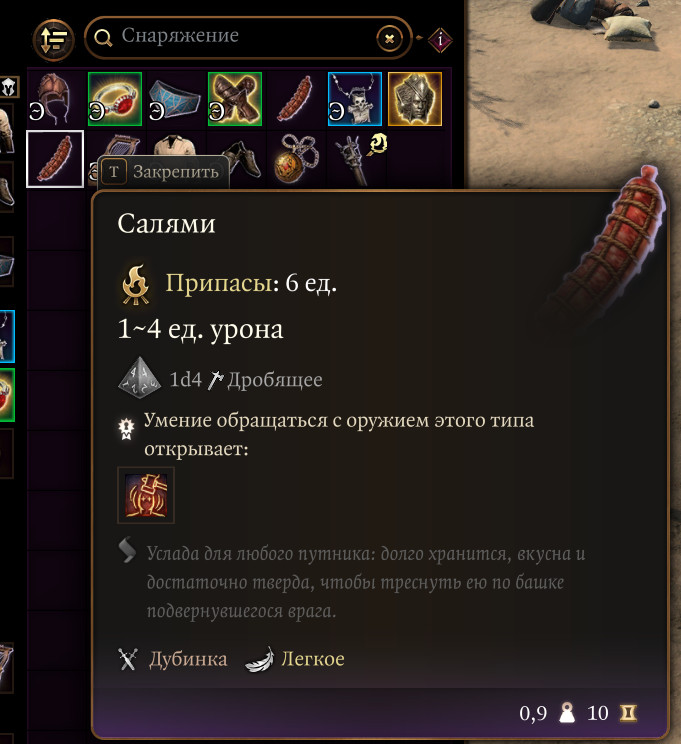
Task: Select the gold-bordered helmeted face mask
Action: (x=415, y=99)
